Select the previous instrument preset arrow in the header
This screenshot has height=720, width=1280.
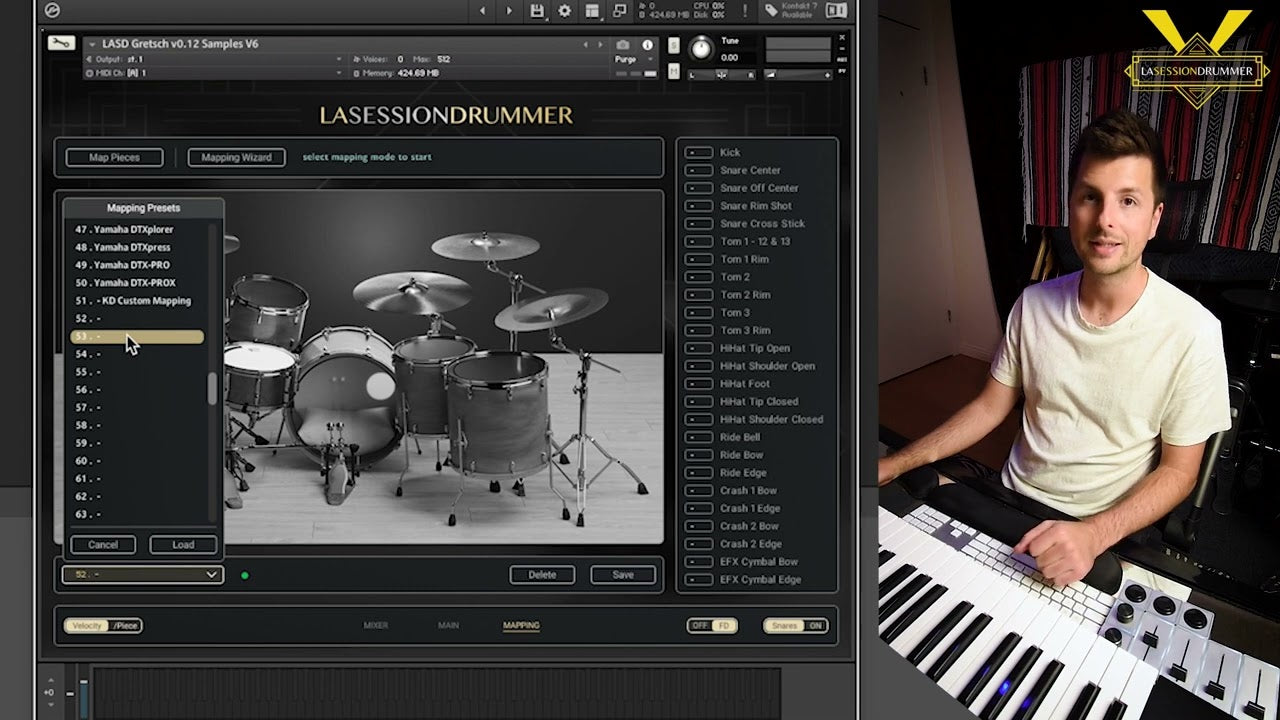click(x=586, y=45)
